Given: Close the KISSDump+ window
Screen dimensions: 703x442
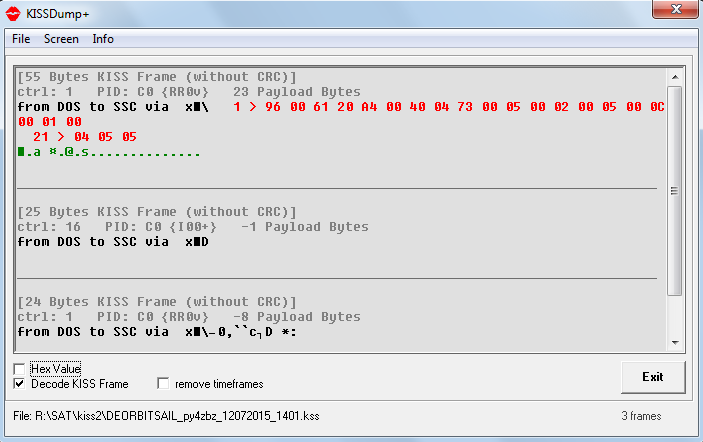Looking at the screenshot, I should 676,9.
